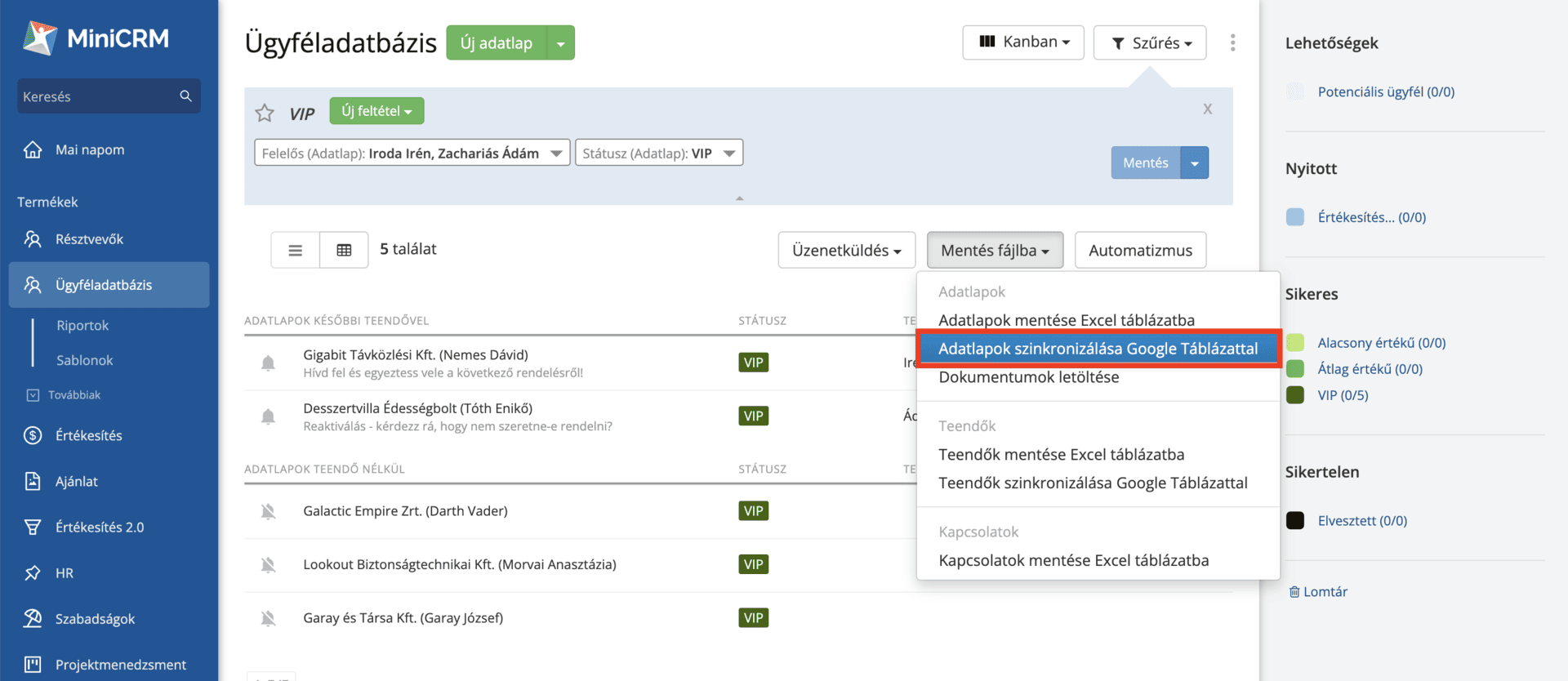Click the search magnifier icon
The height and width of the screenshot is (681, 1568).
point(185,96)
